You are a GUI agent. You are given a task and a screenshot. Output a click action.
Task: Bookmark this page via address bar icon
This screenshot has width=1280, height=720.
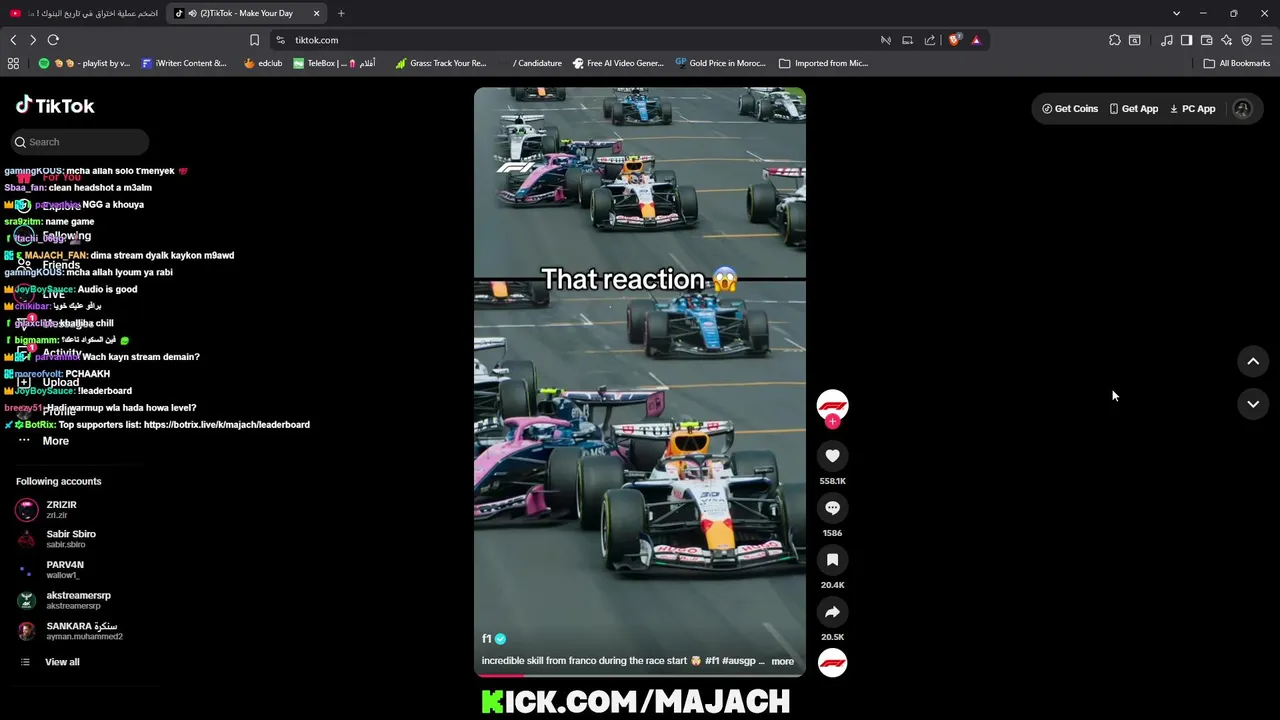tap(254, 40)
